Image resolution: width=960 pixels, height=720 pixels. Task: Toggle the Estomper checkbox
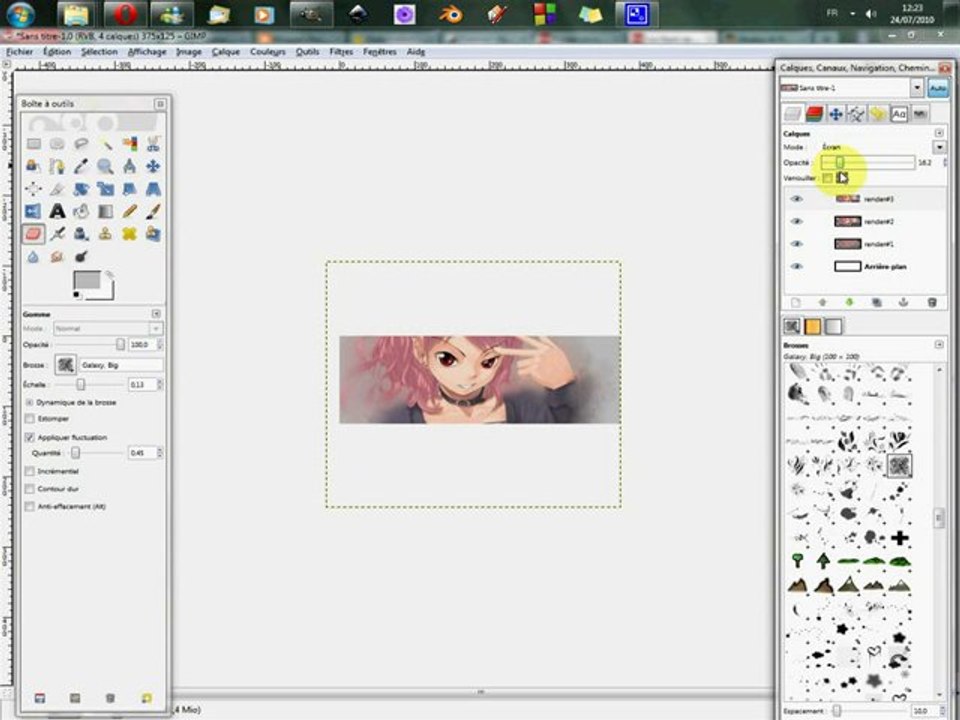29,419
